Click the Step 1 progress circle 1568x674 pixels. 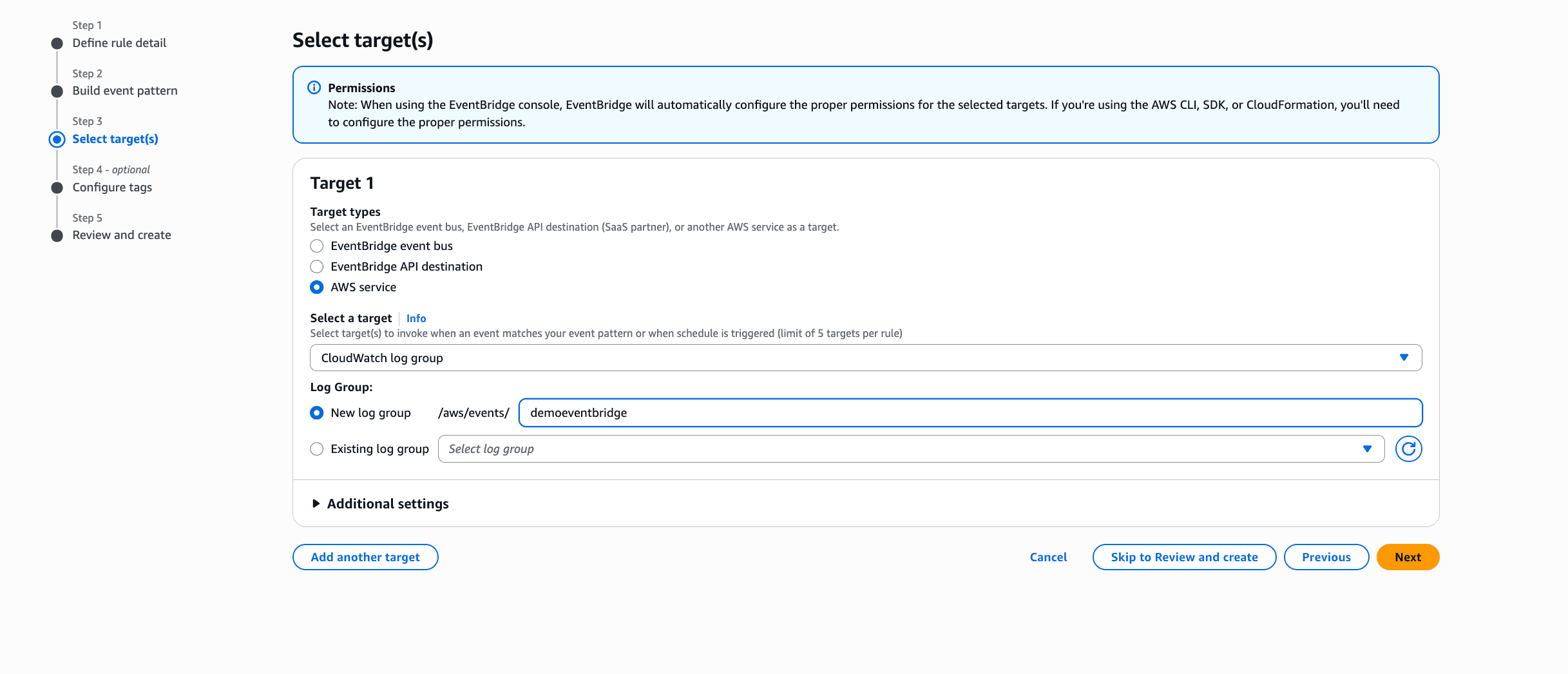pos(57,43)
